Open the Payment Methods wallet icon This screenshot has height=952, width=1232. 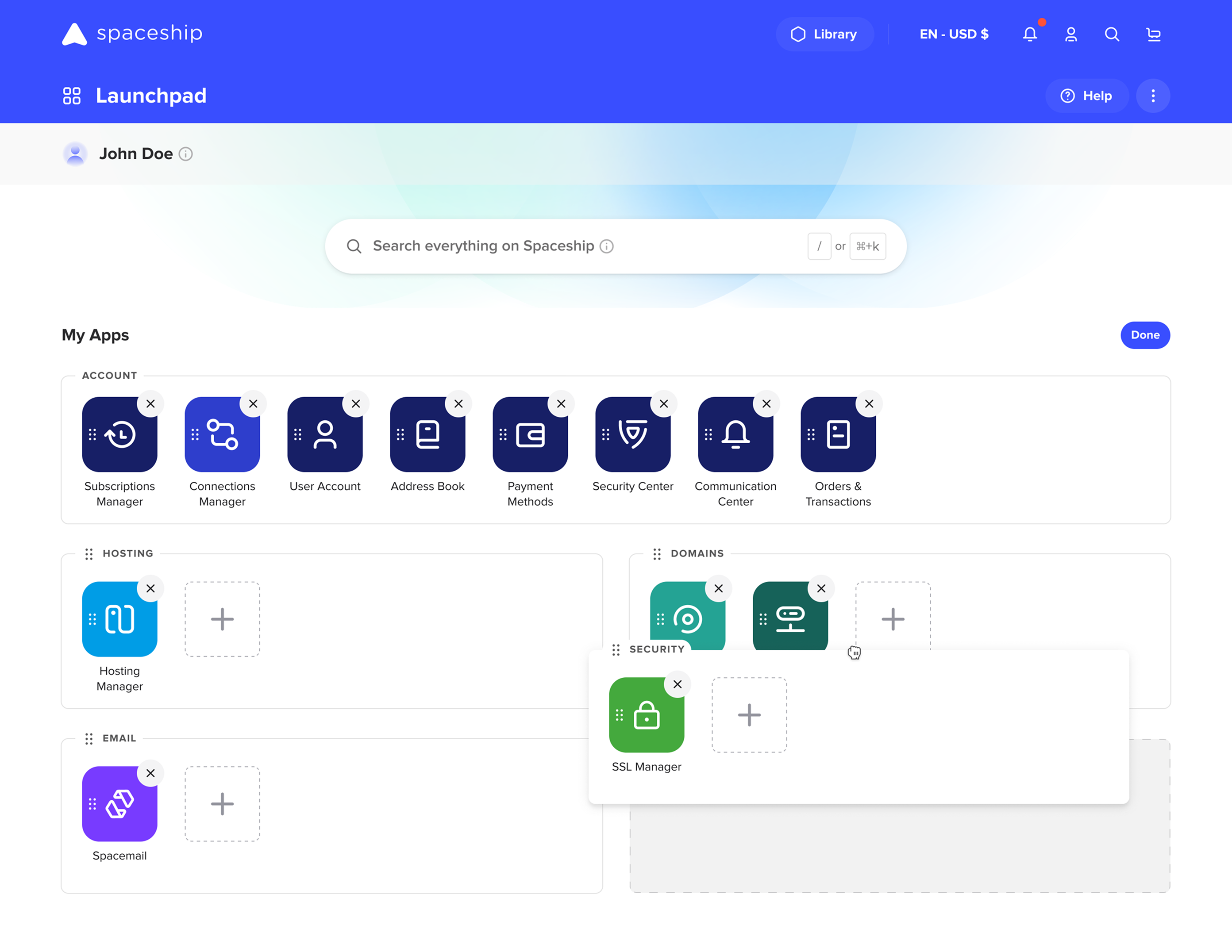[x=530, y=434]
